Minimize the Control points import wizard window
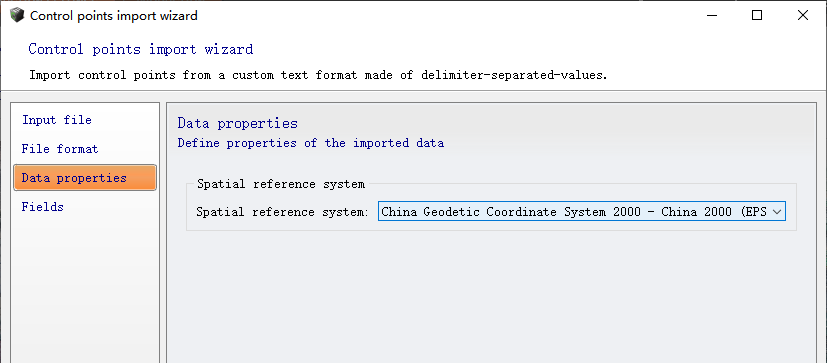This screenshot has width=827, height=363. (x=711, y=15)
